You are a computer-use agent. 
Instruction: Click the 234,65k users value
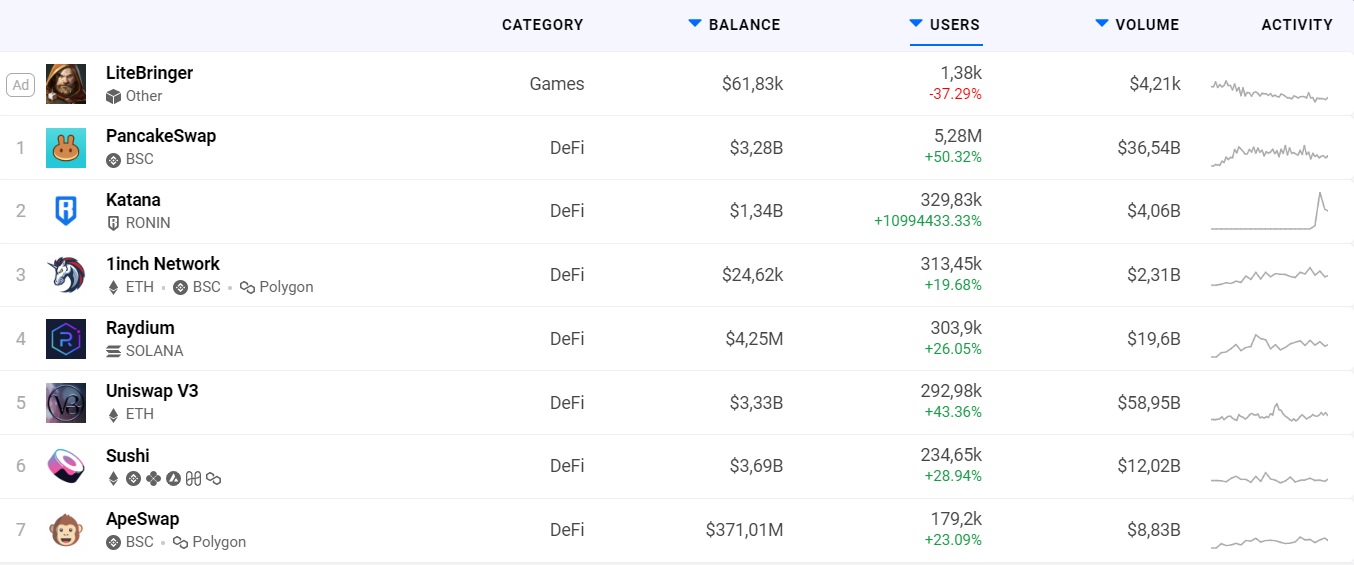tap(951, 456)
